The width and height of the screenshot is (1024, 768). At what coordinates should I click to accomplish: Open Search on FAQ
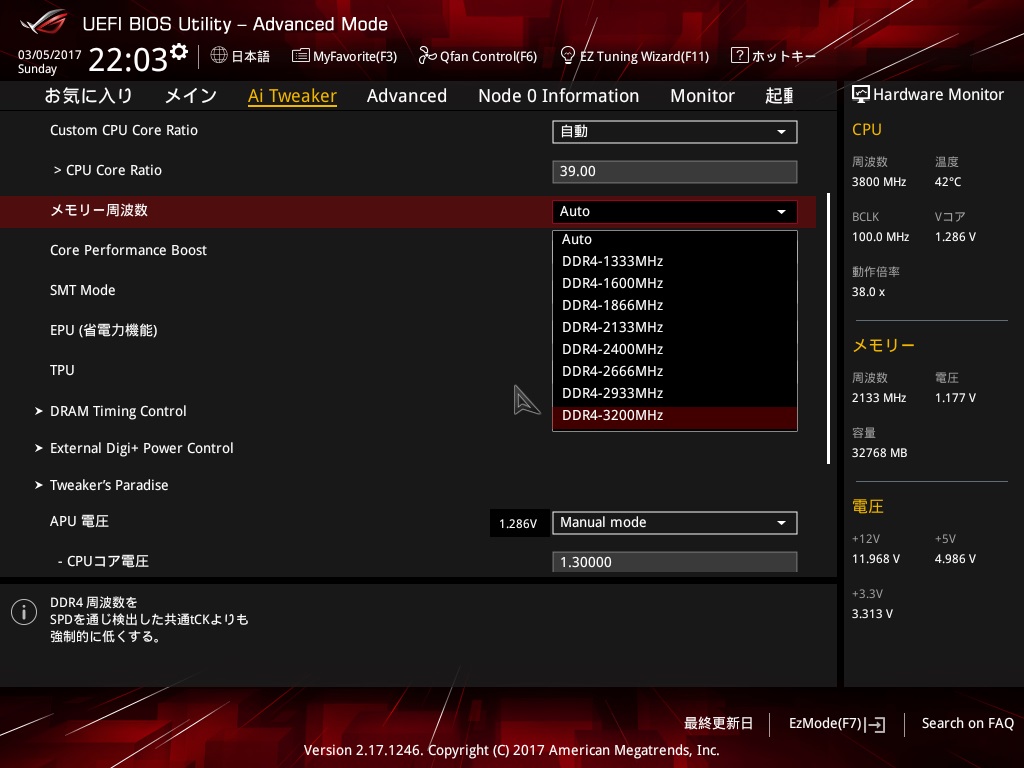[x=967, y=724]
